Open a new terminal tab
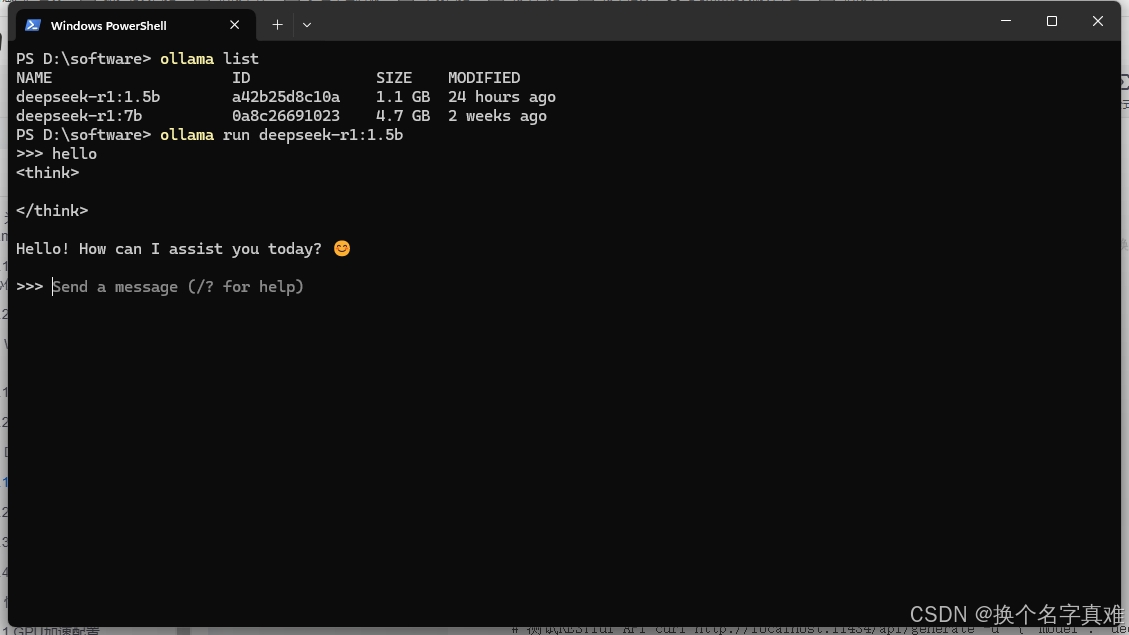 [277, 25]
